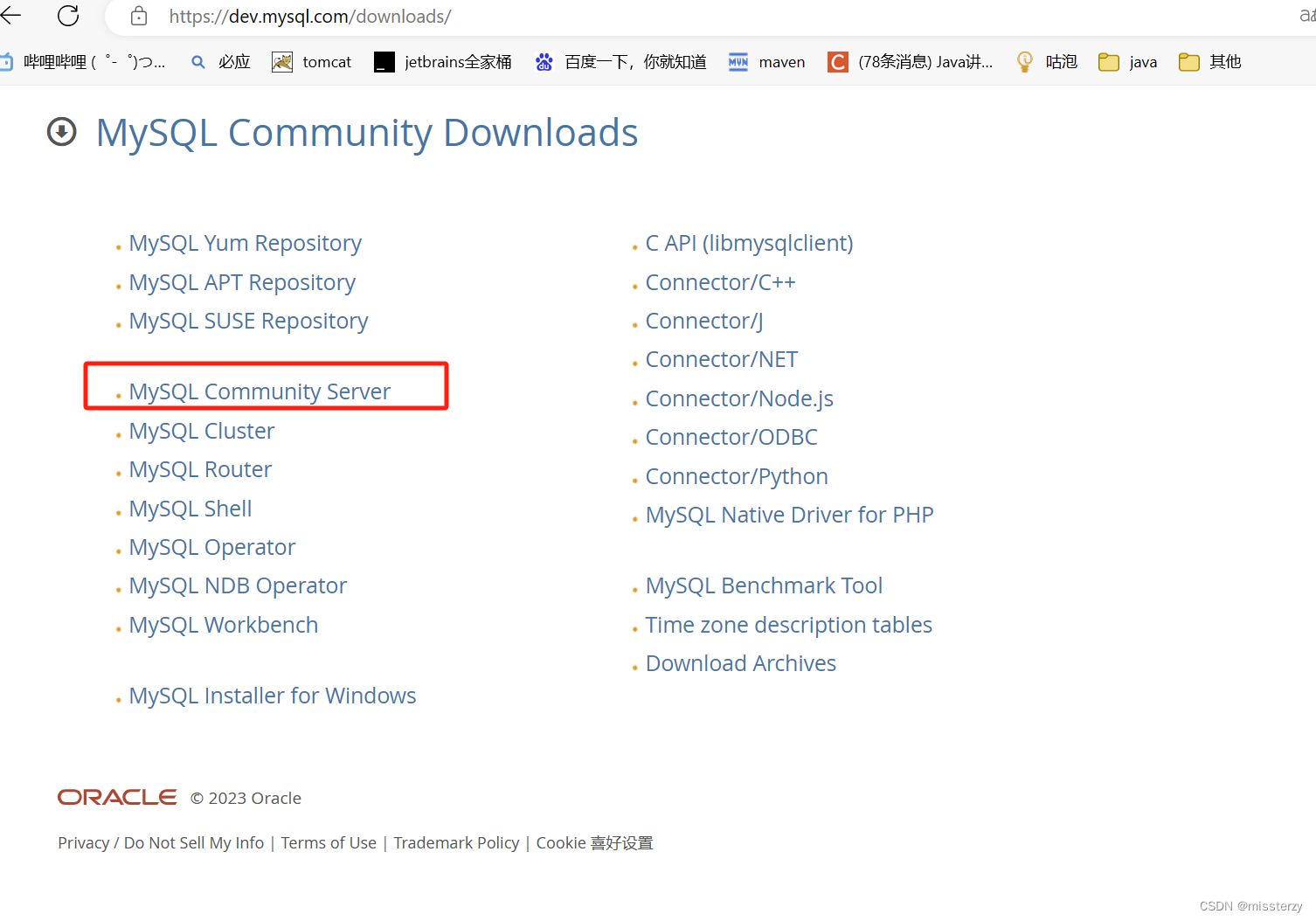Open Privacy / Do Not Sell My Info
The image size is (1316, 921).
[161, 843]
